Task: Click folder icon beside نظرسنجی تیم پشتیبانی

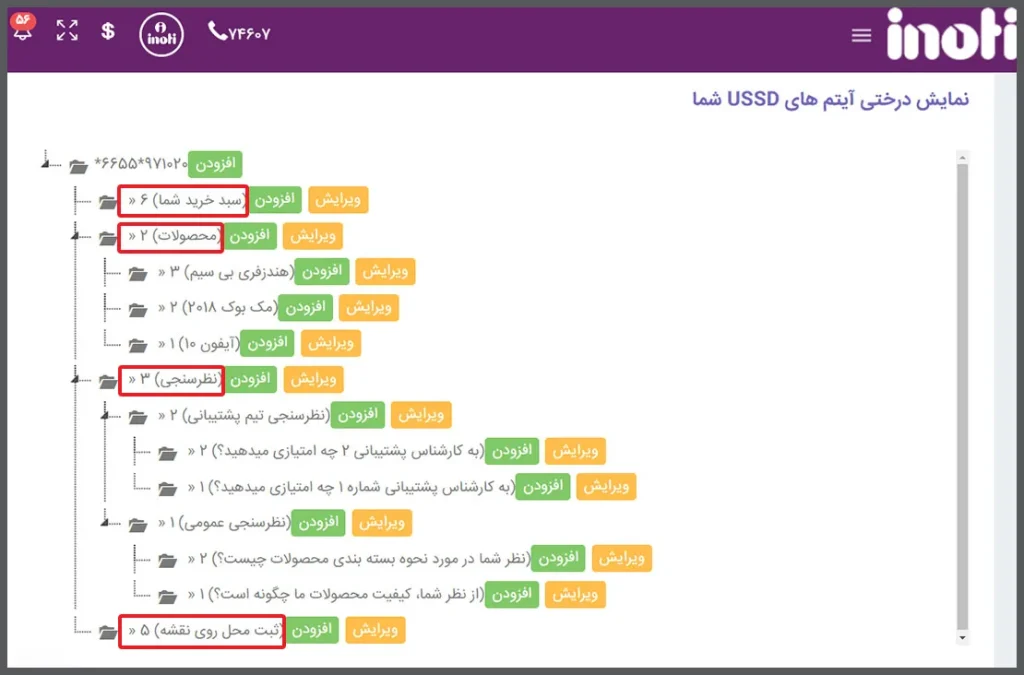Action: [137, 416]
